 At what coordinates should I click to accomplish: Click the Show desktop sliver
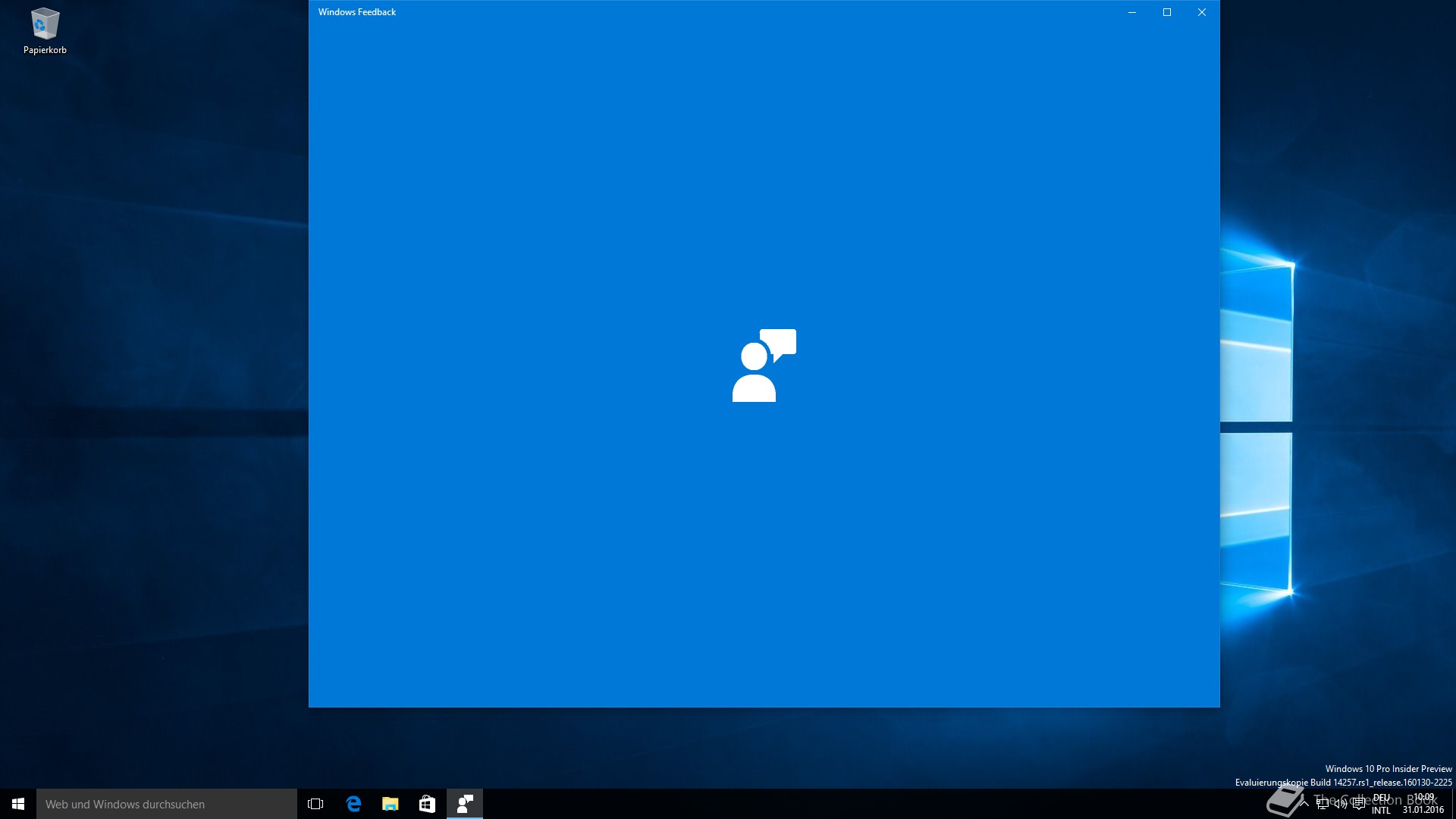(x=1454, y=804)
